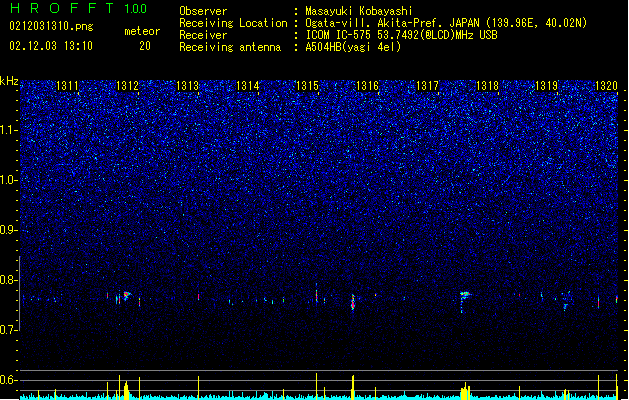Click the 'meteor' label
Image resolution: width=629 pixels, height=400 pixels.
(142, 31)
